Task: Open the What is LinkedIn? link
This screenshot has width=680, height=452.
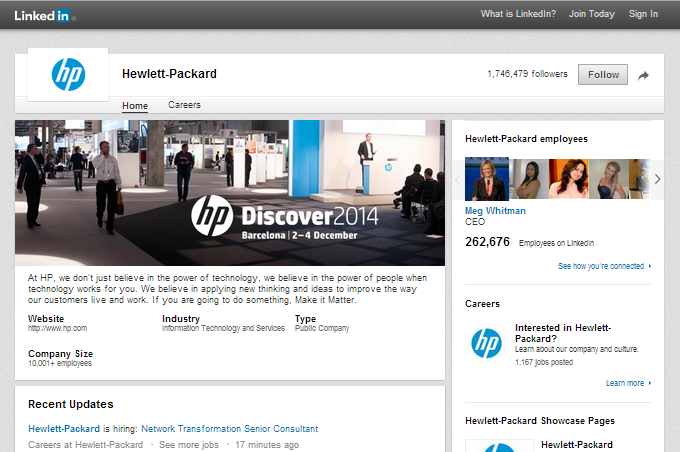Action: 517,14
